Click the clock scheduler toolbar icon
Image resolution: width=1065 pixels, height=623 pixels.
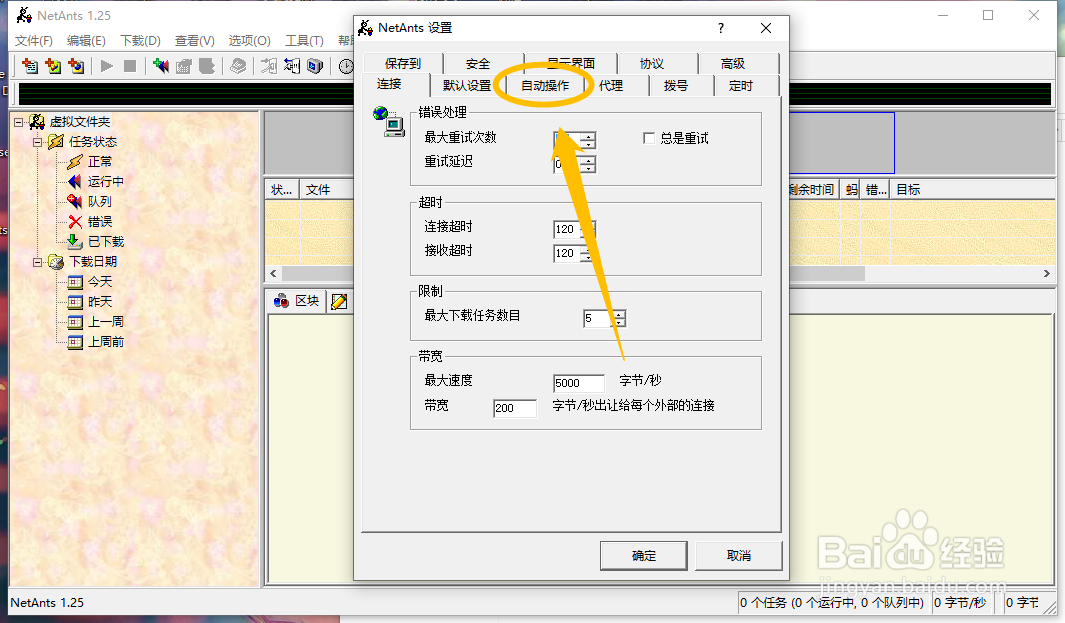pyautogui.click(x=346, y=66)
